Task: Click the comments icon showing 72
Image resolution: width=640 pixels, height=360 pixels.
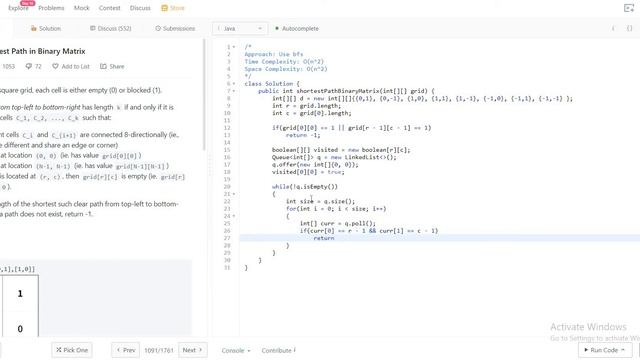Action: point(28,66)
